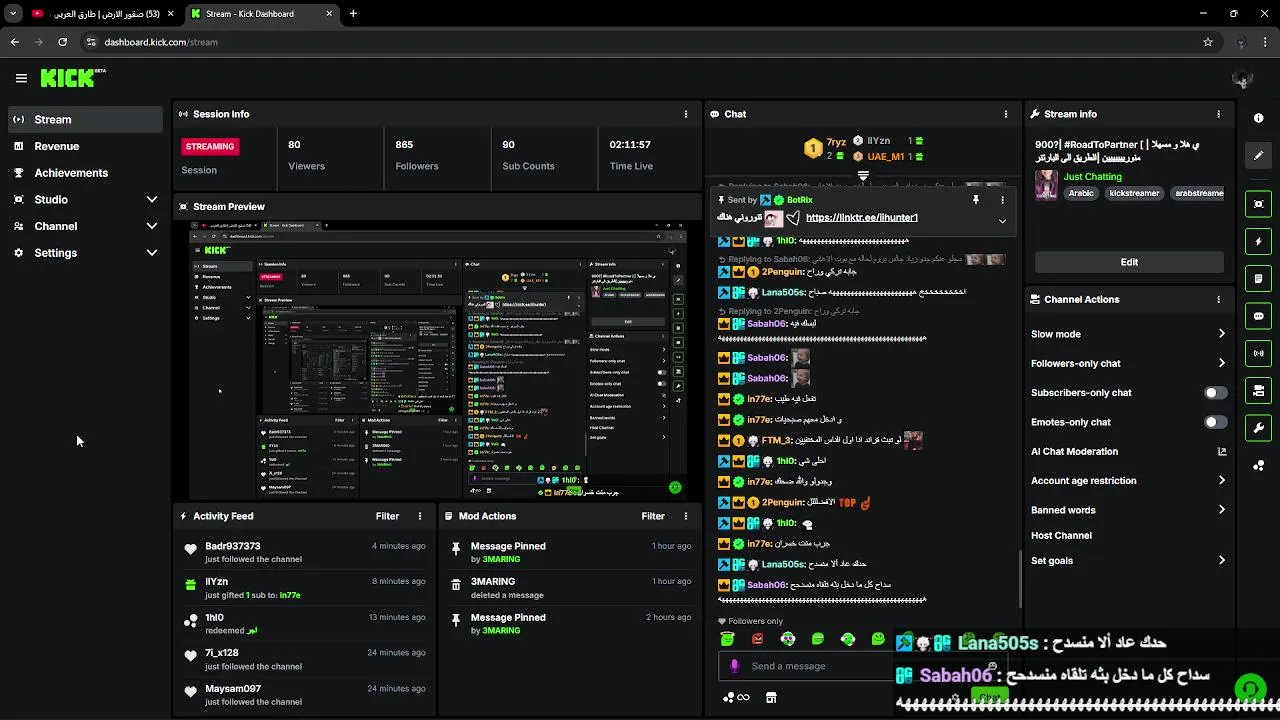Switch to the YouTube browser tab
The image size is (1280, 720).
click(100, 14)
